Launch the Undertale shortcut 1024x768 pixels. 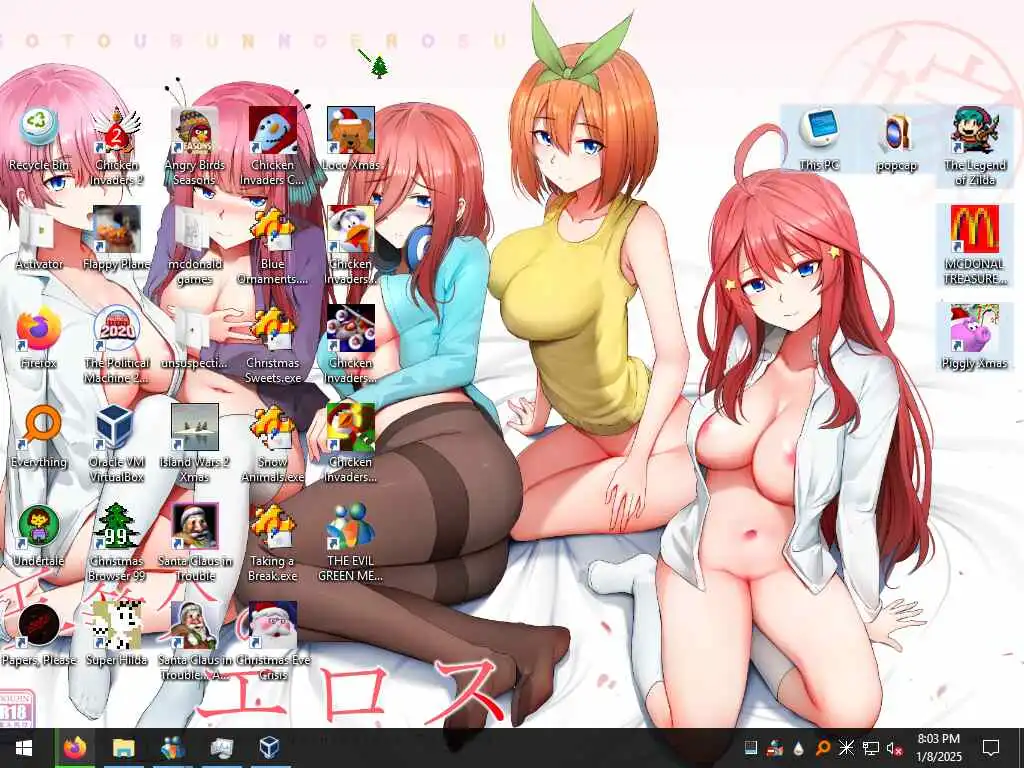[x=39, y=536]
